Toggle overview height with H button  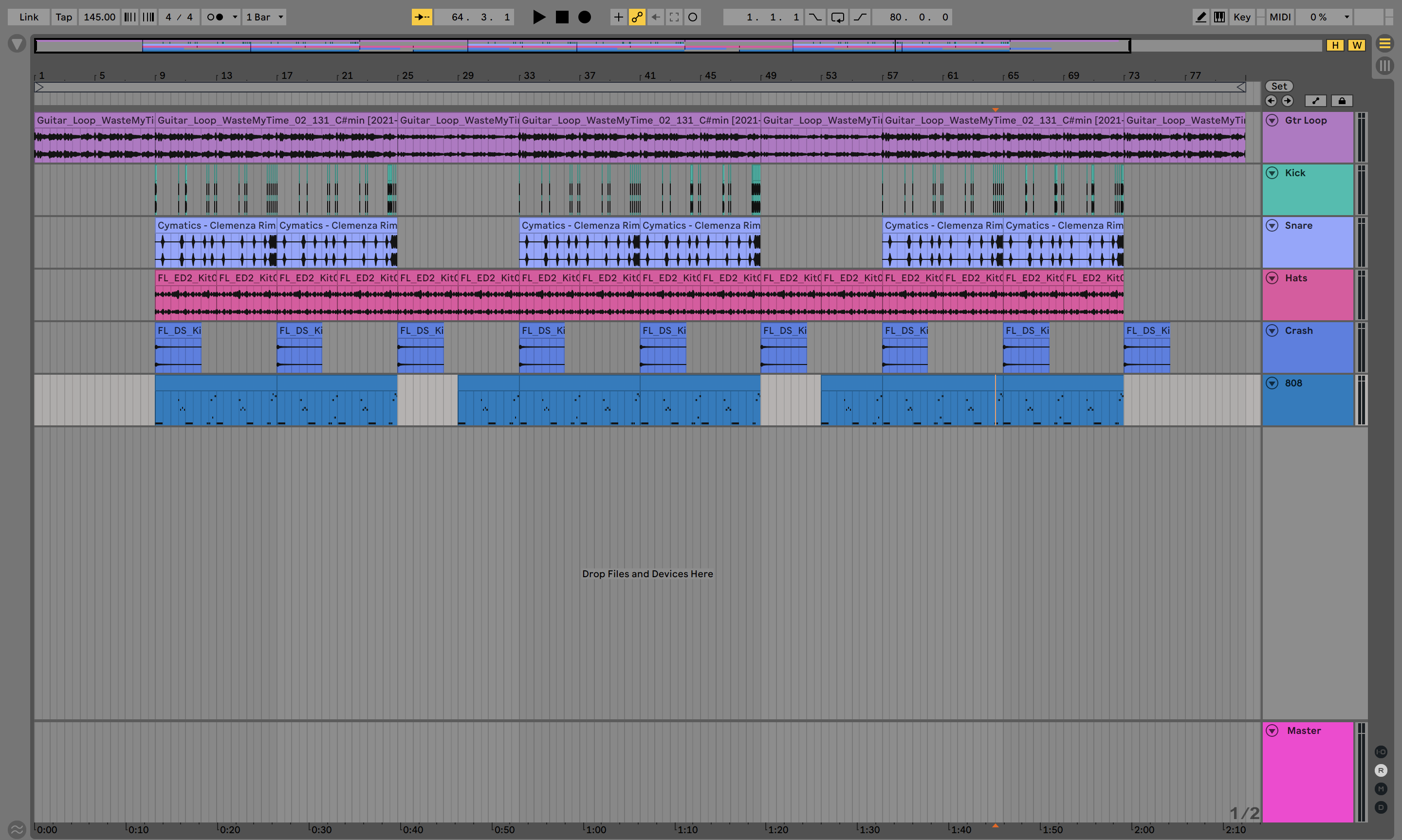(1335, 45)
